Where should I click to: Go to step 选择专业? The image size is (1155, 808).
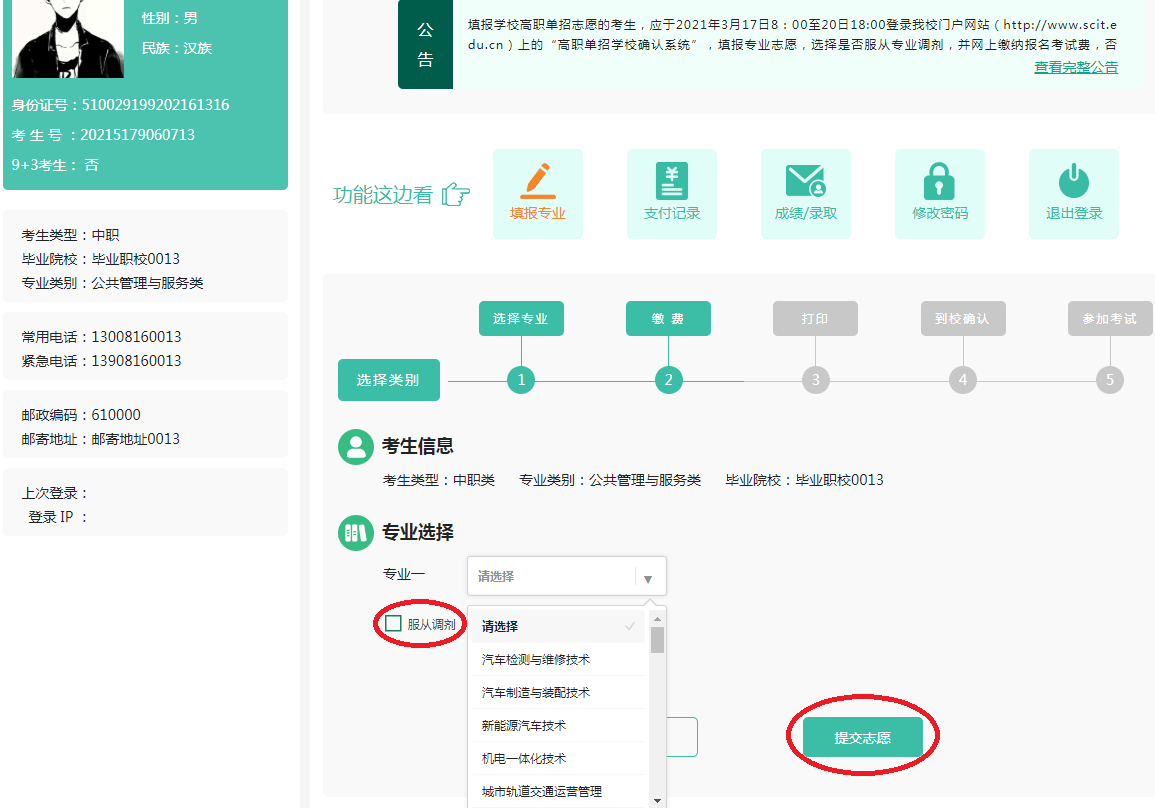coord(520,319)
